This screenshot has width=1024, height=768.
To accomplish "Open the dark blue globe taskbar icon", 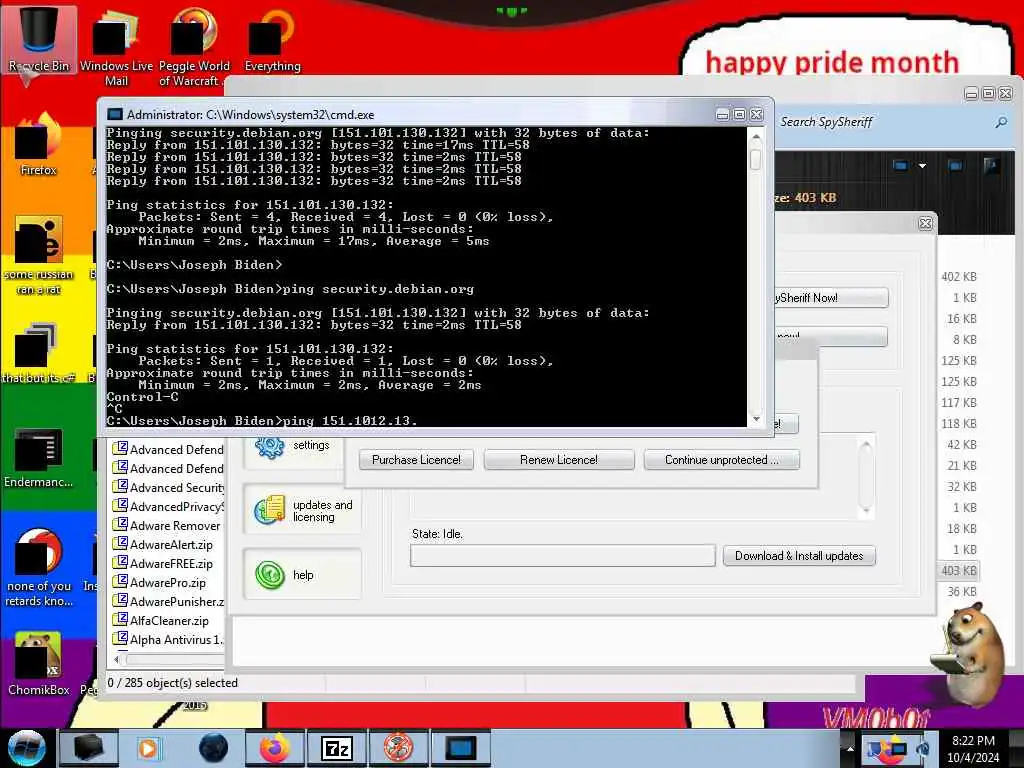I will [x=214, y=748].
